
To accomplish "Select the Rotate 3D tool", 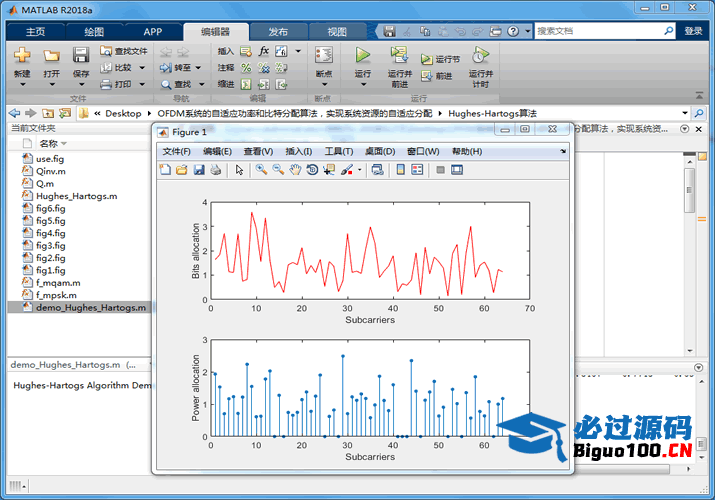I will 312,170.
